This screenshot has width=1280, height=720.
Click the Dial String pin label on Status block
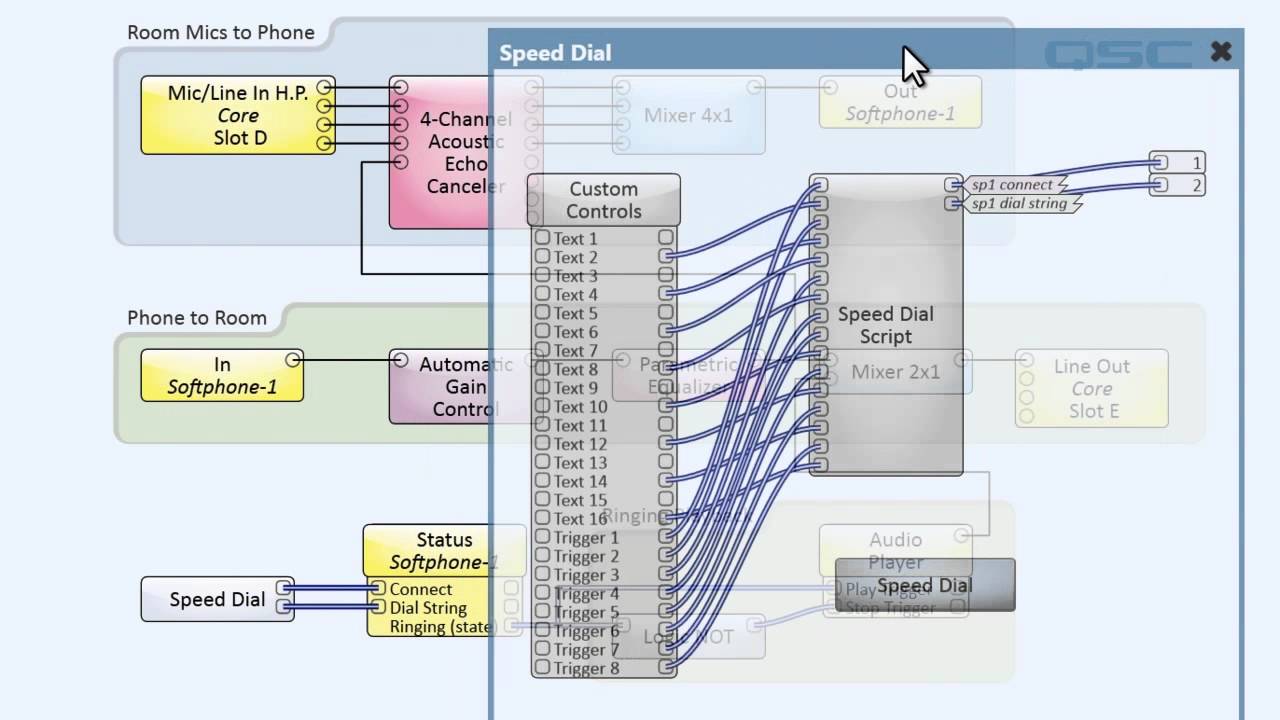pyautogui.click(x=428, y=607)
